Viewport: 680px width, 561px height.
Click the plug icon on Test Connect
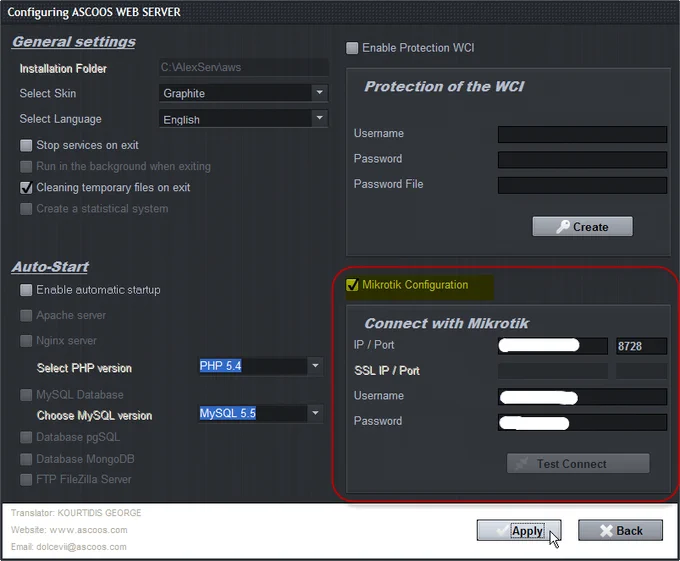(x=522, y=463)
